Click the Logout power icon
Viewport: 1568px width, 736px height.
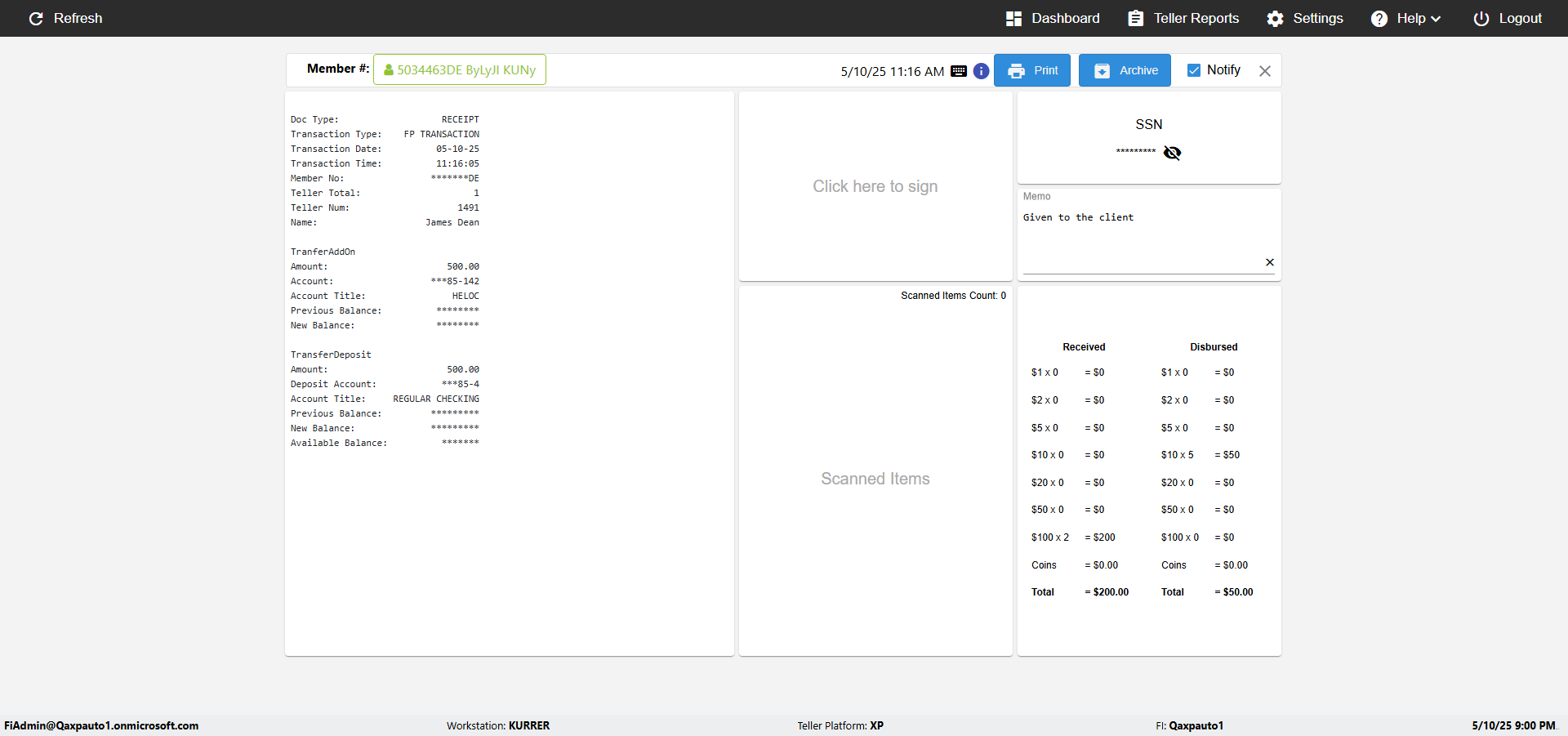pos(1481,18)
